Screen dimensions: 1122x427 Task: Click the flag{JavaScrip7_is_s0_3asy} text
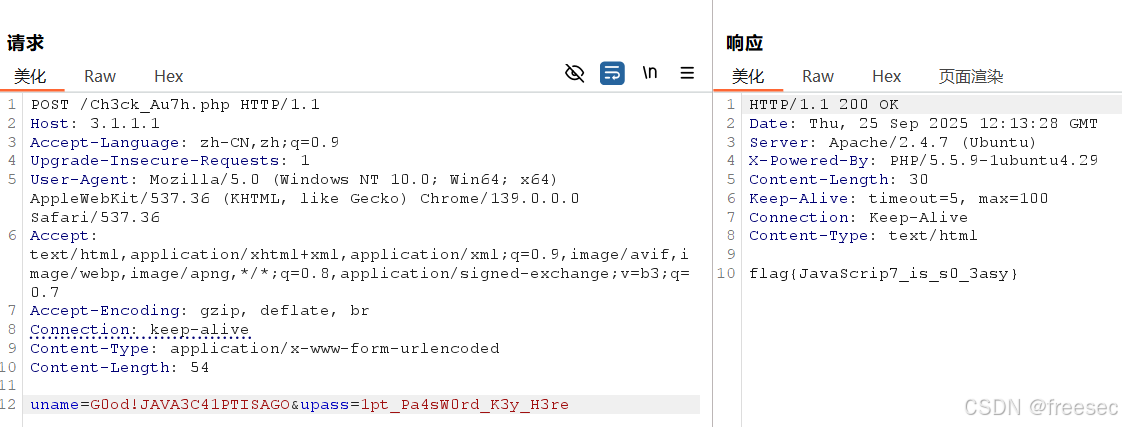[883, 274]
